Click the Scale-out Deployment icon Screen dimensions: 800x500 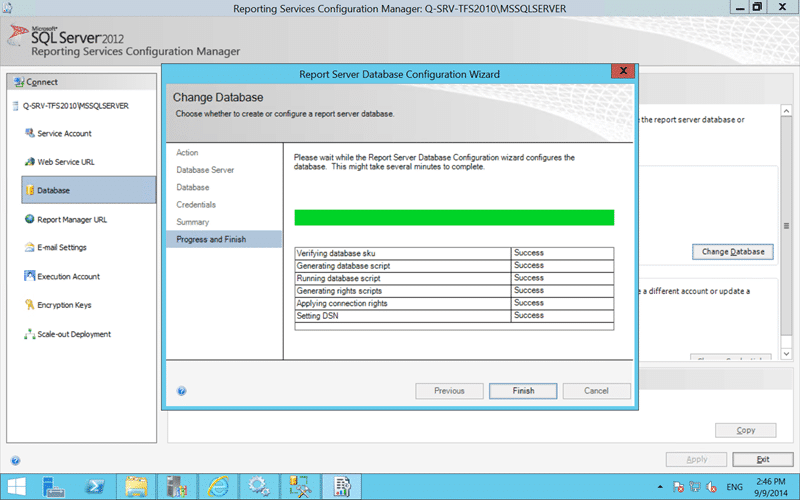pos(30,334)
